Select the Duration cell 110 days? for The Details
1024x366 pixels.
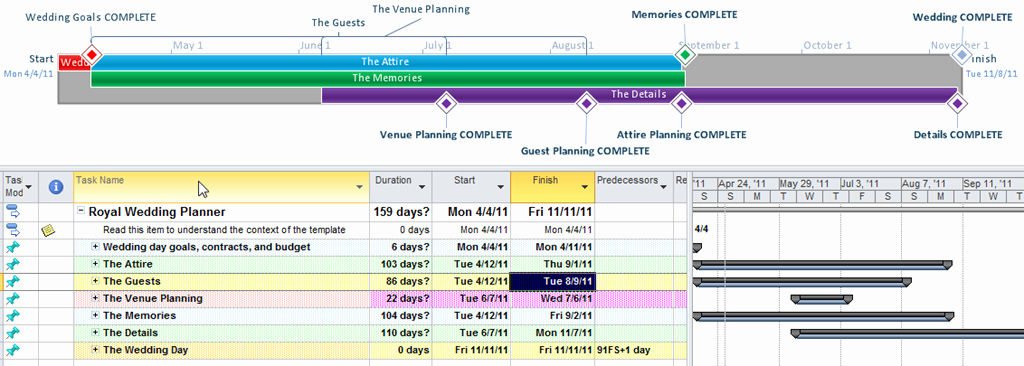click(x=400, y=333)
